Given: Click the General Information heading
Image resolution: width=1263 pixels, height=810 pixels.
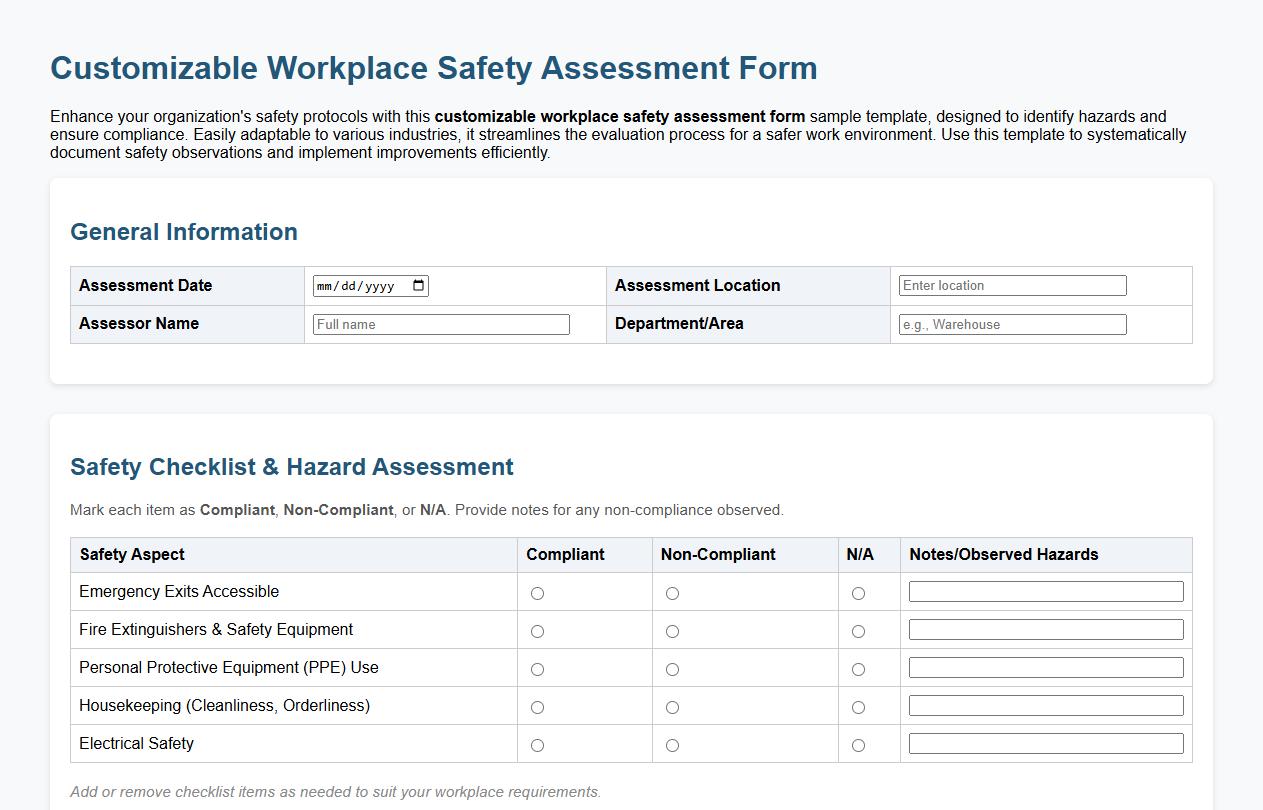Looking at the screenshot, I should click(183, 231).
